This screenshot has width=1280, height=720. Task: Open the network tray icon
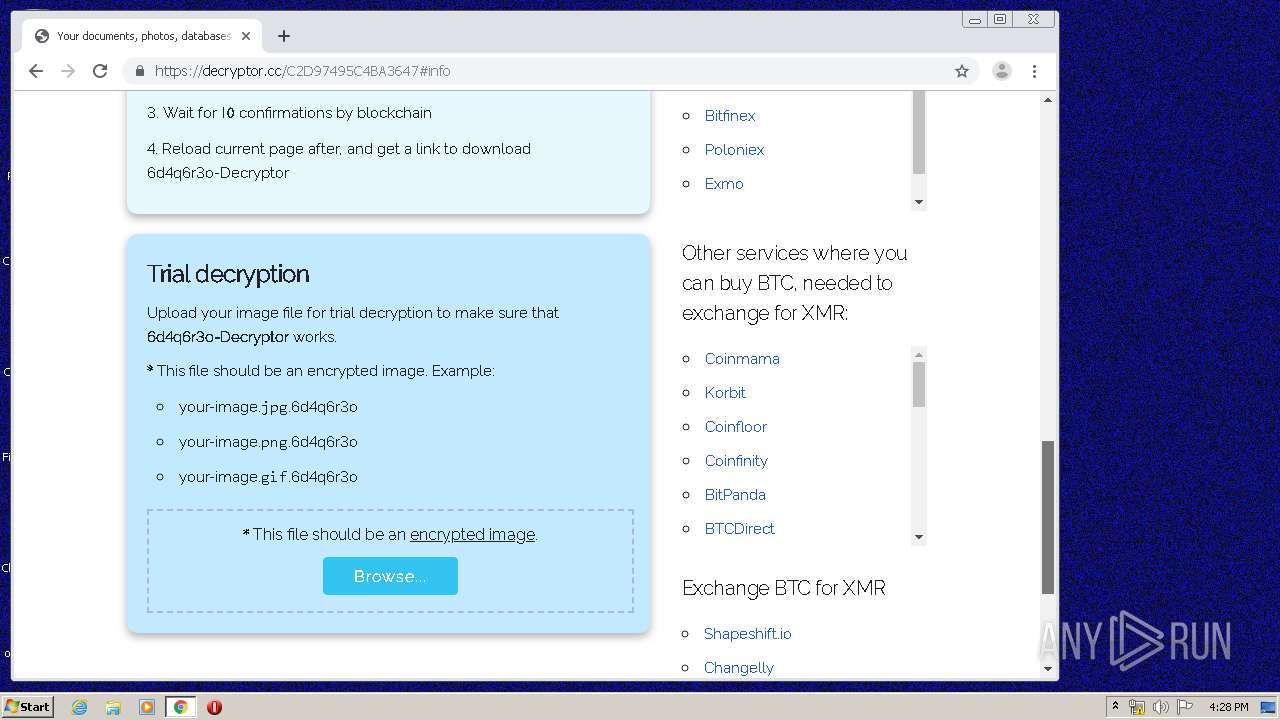(x=1137, y=707)
